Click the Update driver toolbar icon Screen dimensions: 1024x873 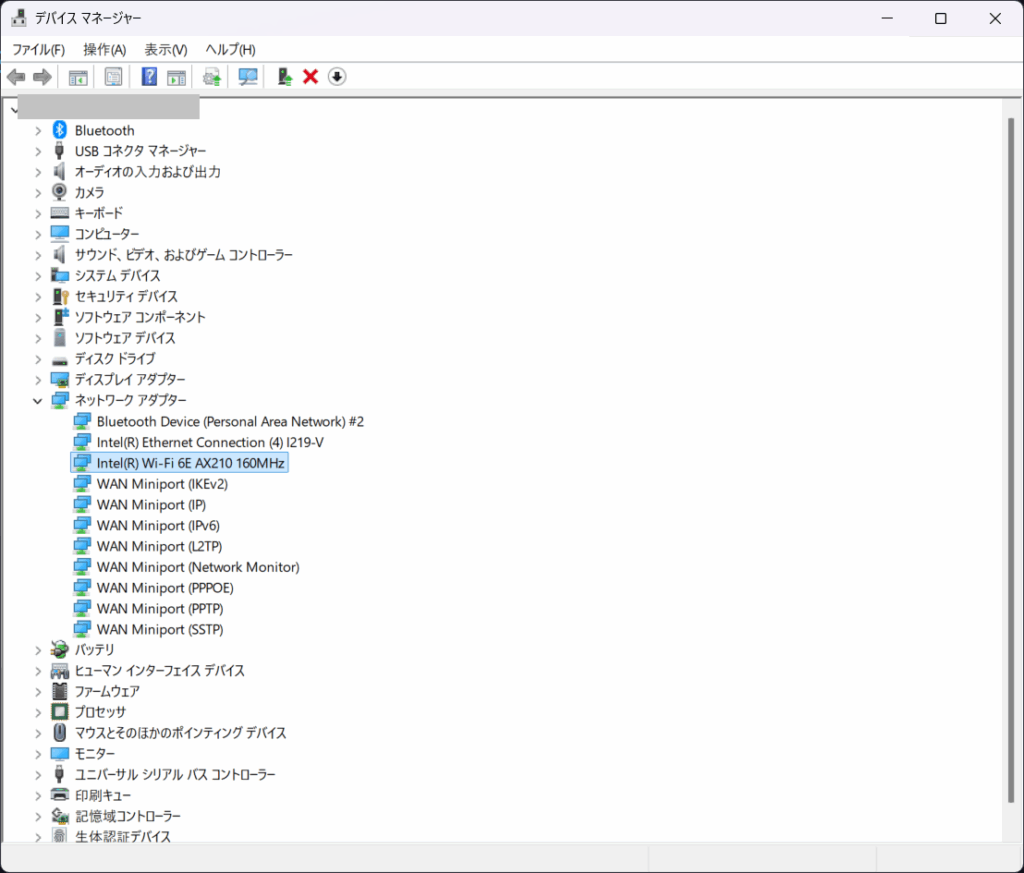(212, 77)
